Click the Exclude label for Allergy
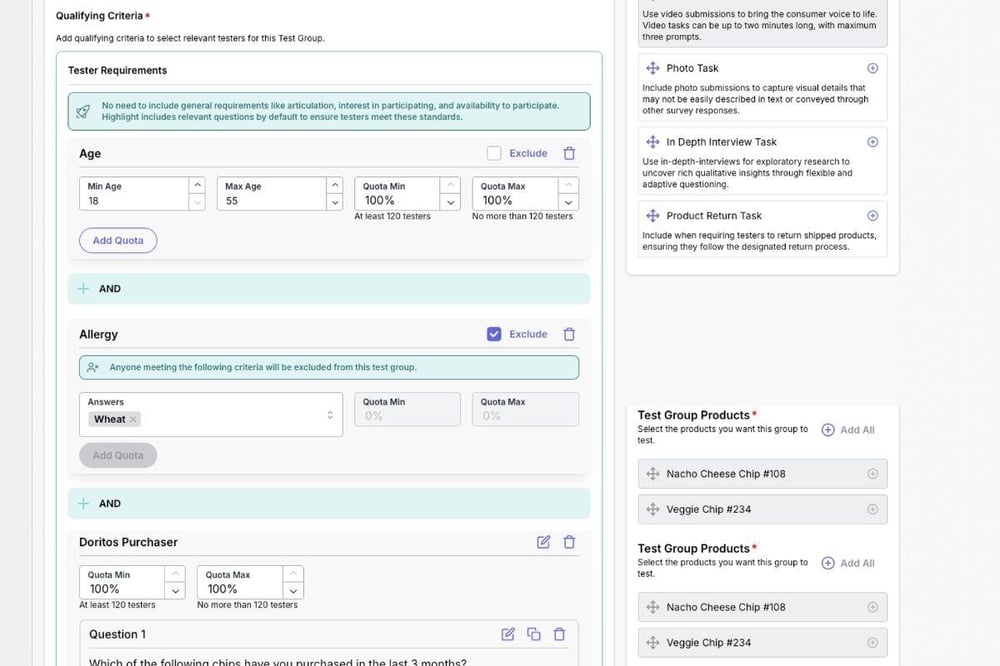 528,334
